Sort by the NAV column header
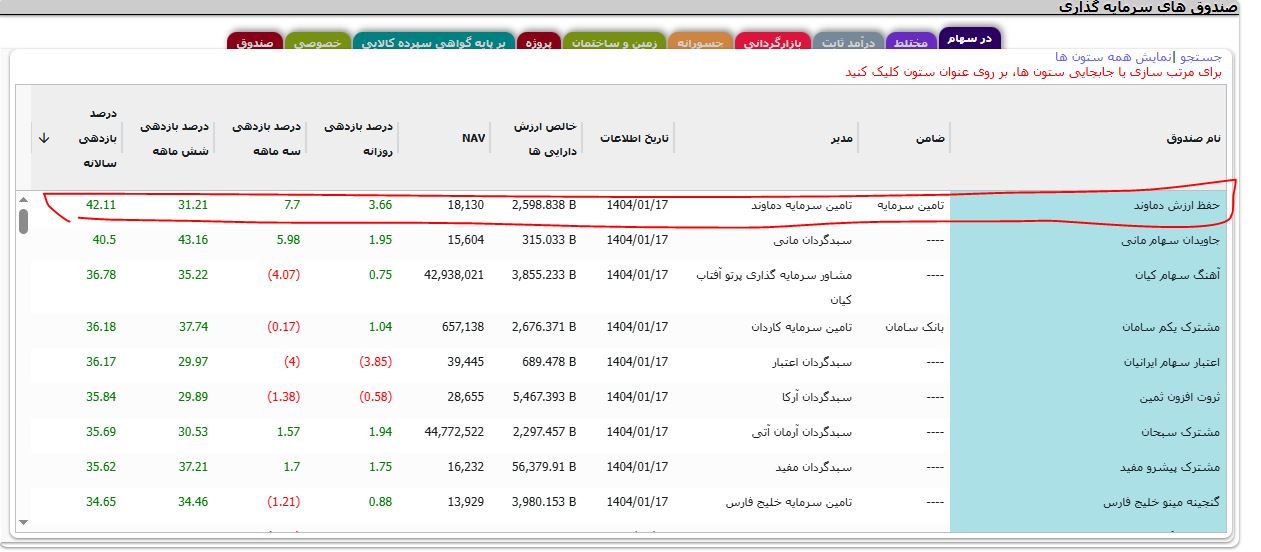 (473, 138)
